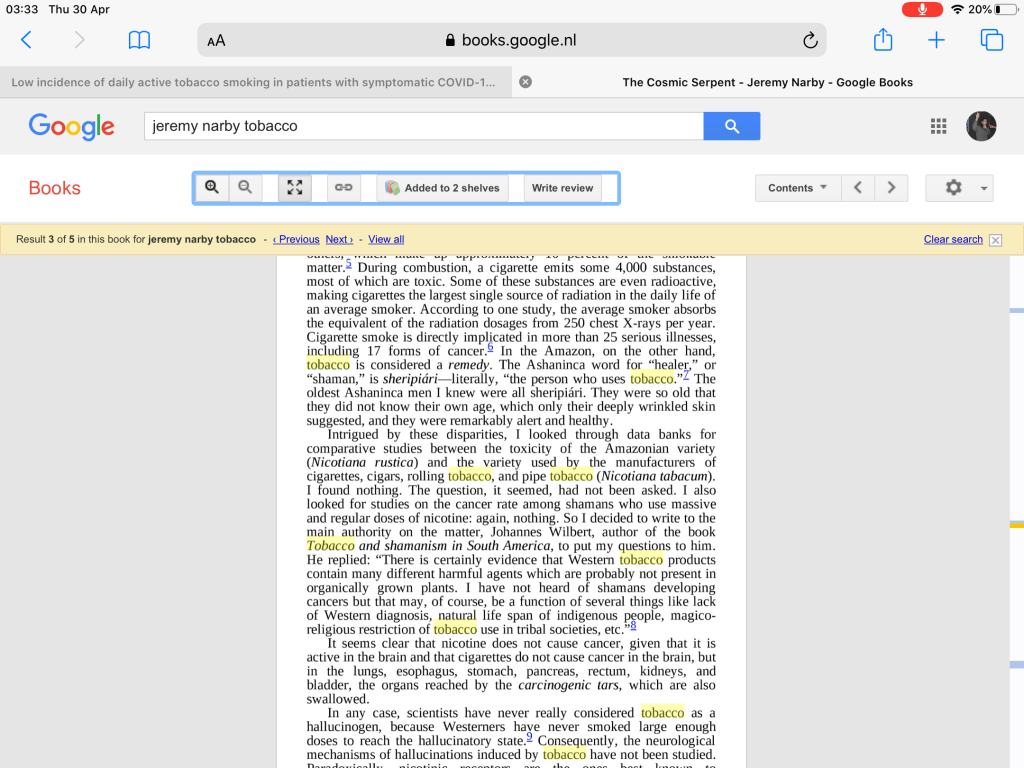Switch to The Cosmic Serpent tab

[767, 82]
